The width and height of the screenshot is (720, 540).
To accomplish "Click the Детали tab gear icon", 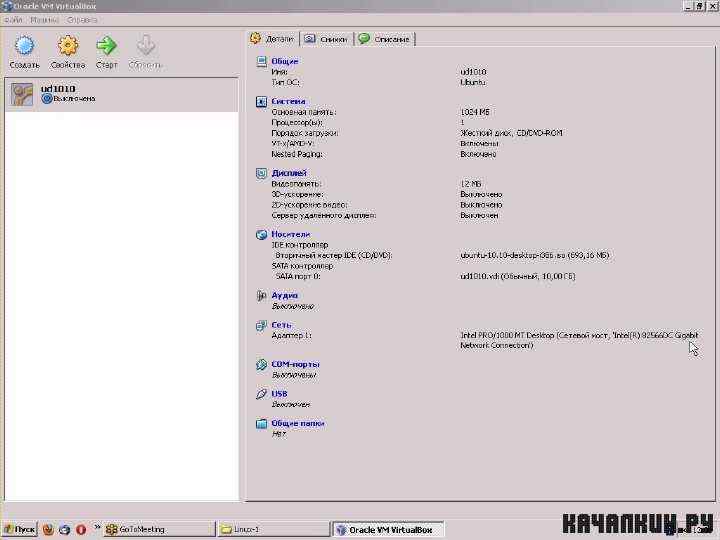I will 255,39.
